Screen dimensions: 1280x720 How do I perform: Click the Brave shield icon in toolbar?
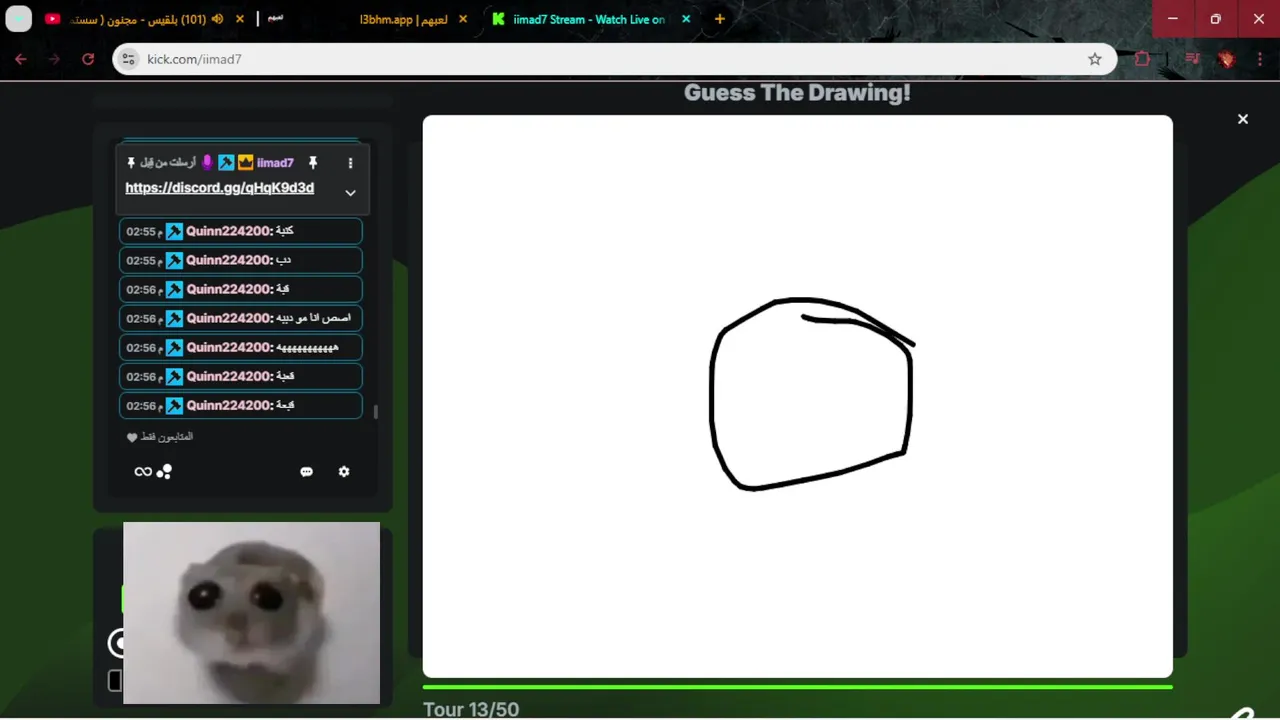point(1227,59)
